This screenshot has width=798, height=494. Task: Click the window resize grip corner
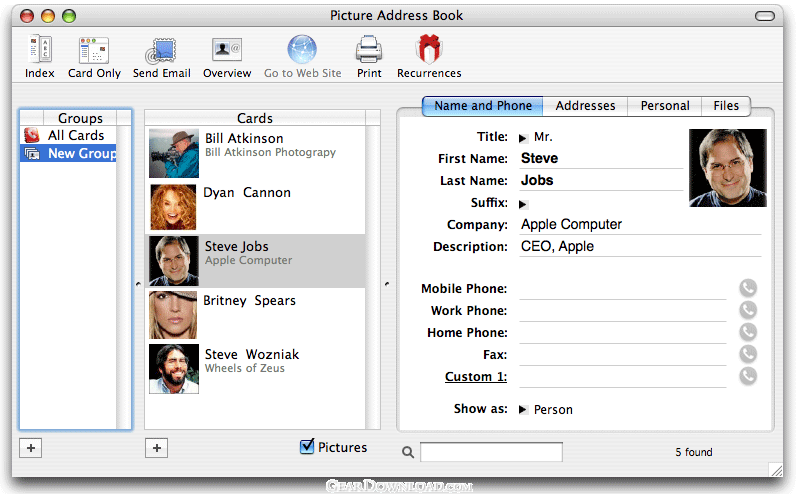[776, 469]
